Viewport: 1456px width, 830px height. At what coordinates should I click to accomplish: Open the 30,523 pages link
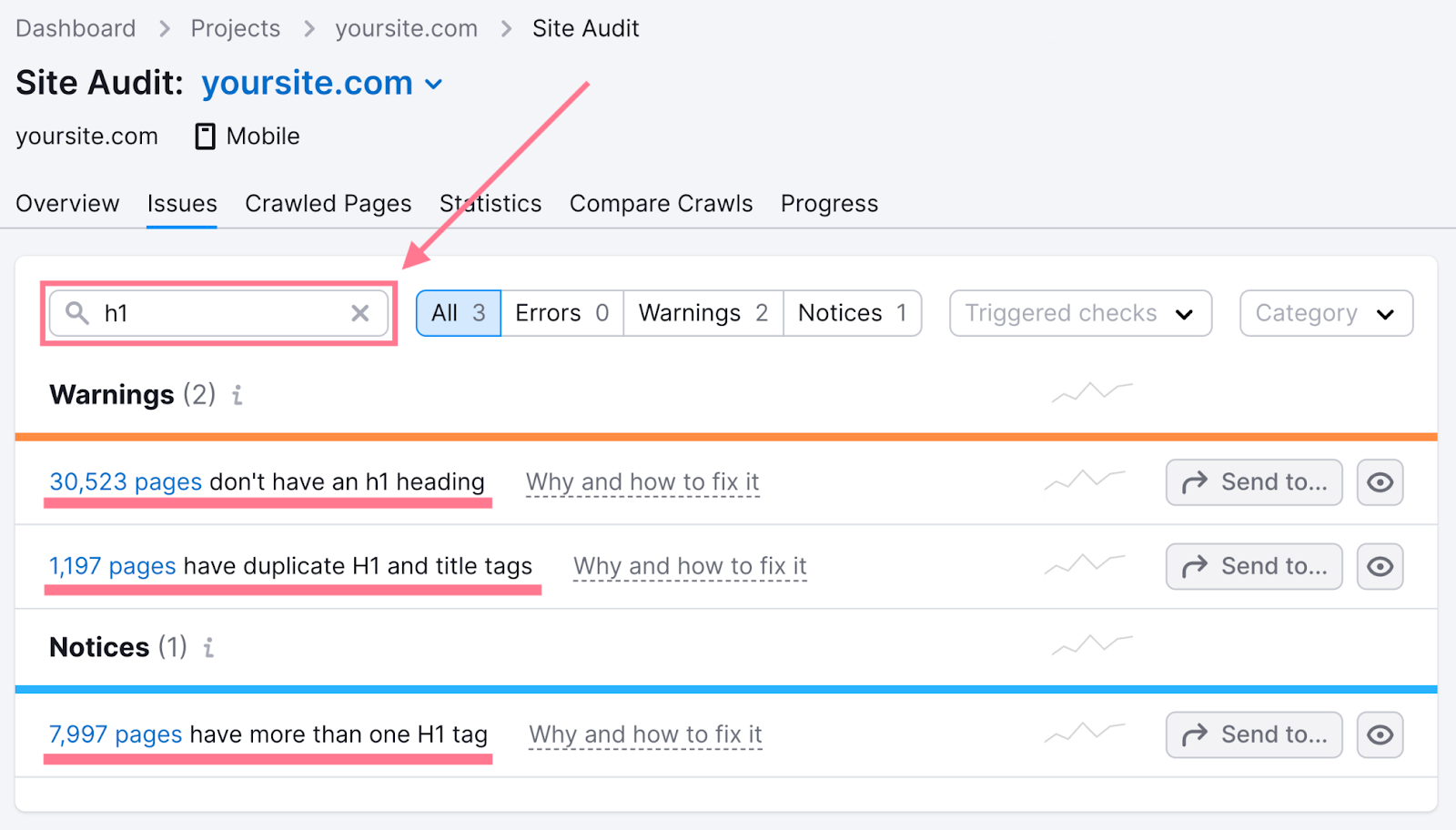pyautogui.click(x=125, y=481)
